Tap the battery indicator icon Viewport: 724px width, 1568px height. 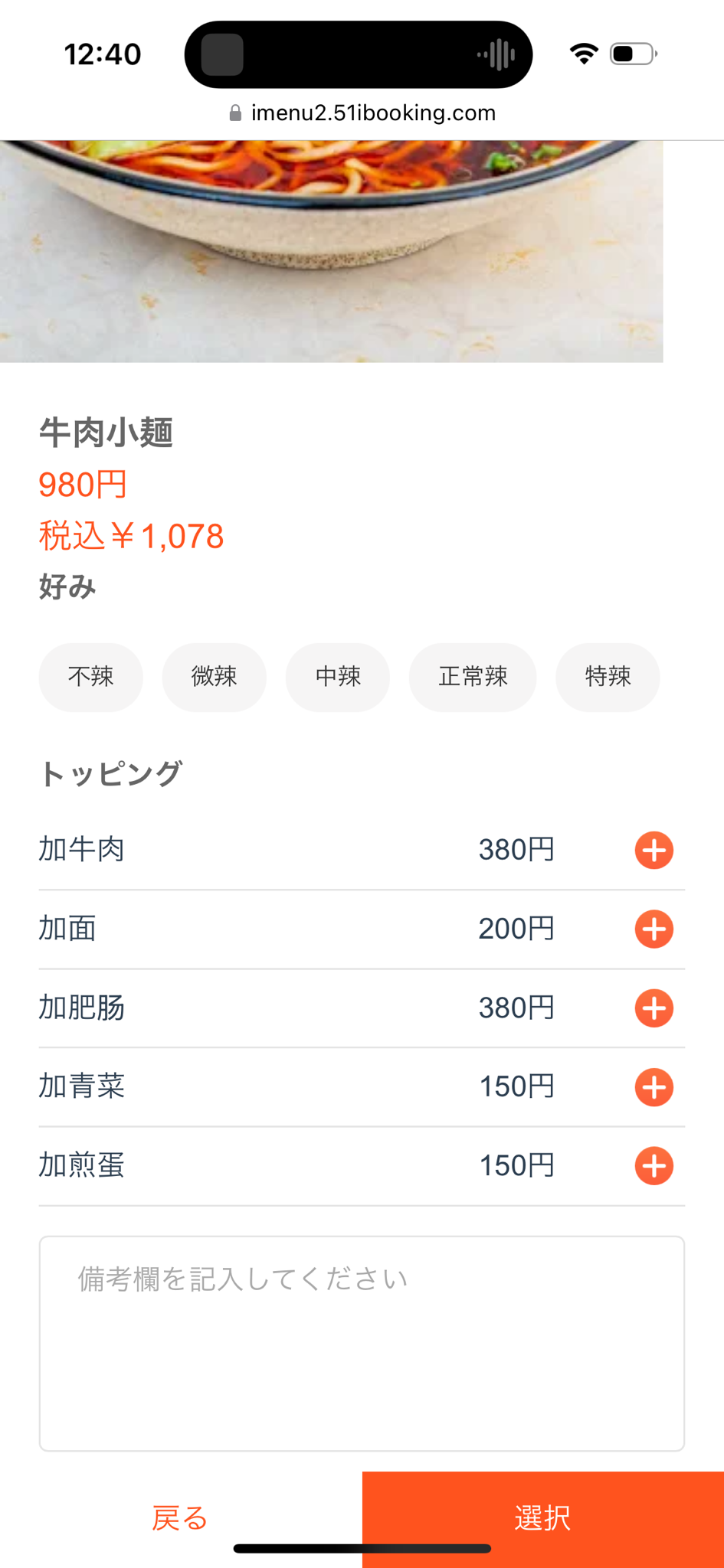[x=634, y=54]
